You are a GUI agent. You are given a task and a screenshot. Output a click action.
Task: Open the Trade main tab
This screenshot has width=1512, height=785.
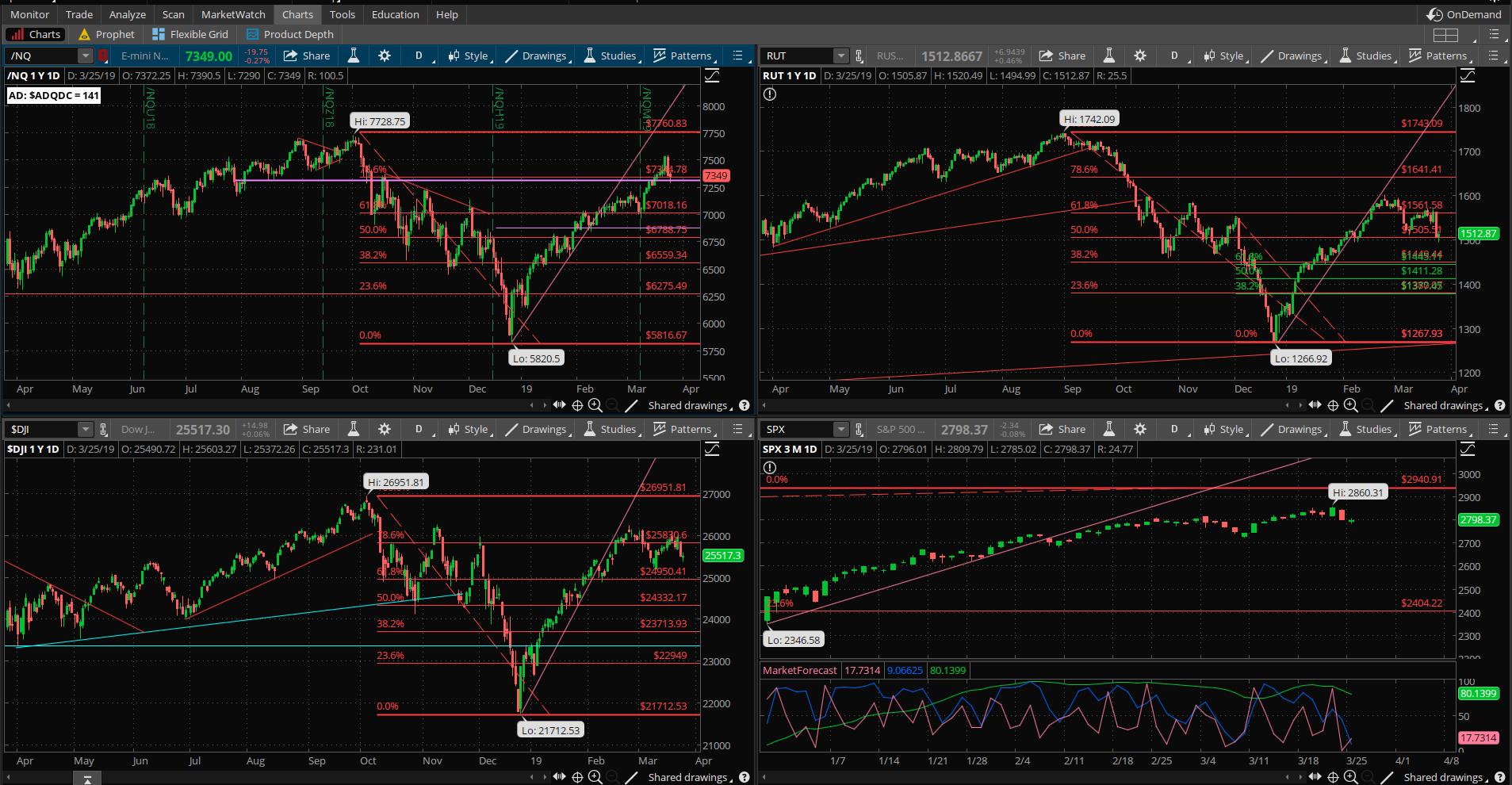coord(79,14)
